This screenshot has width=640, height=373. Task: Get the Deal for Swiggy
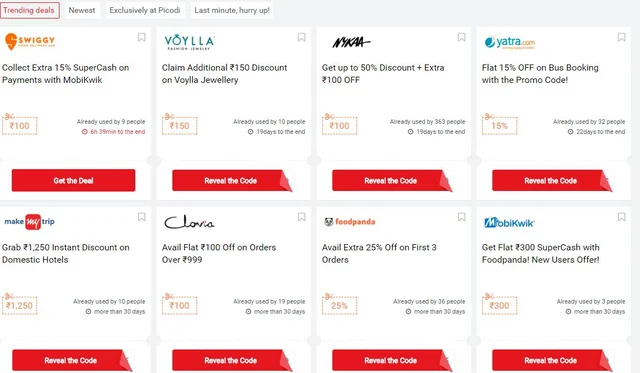(73, 180)
